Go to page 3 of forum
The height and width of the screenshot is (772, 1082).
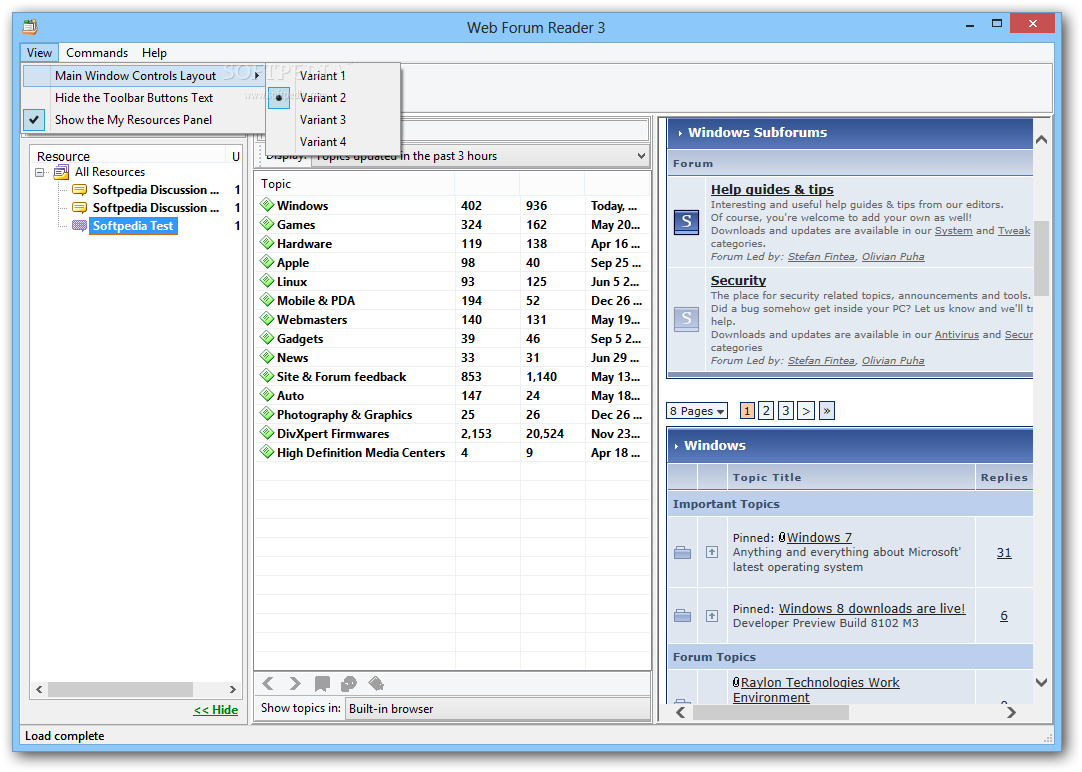[x=785, y=410]
